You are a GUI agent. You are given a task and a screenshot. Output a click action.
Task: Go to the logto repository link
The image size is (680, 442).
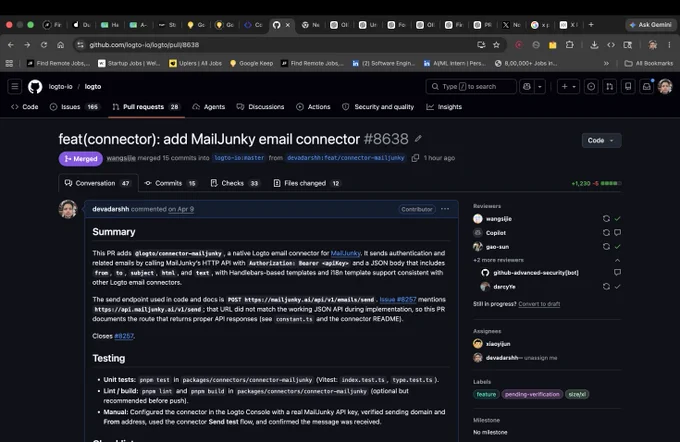[93, 86]
